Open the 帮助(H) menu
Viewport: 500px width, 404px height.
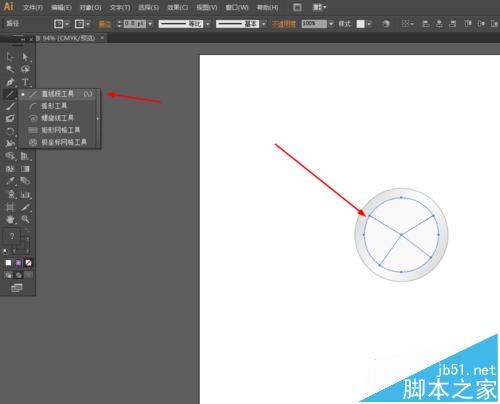click(267, 7)
